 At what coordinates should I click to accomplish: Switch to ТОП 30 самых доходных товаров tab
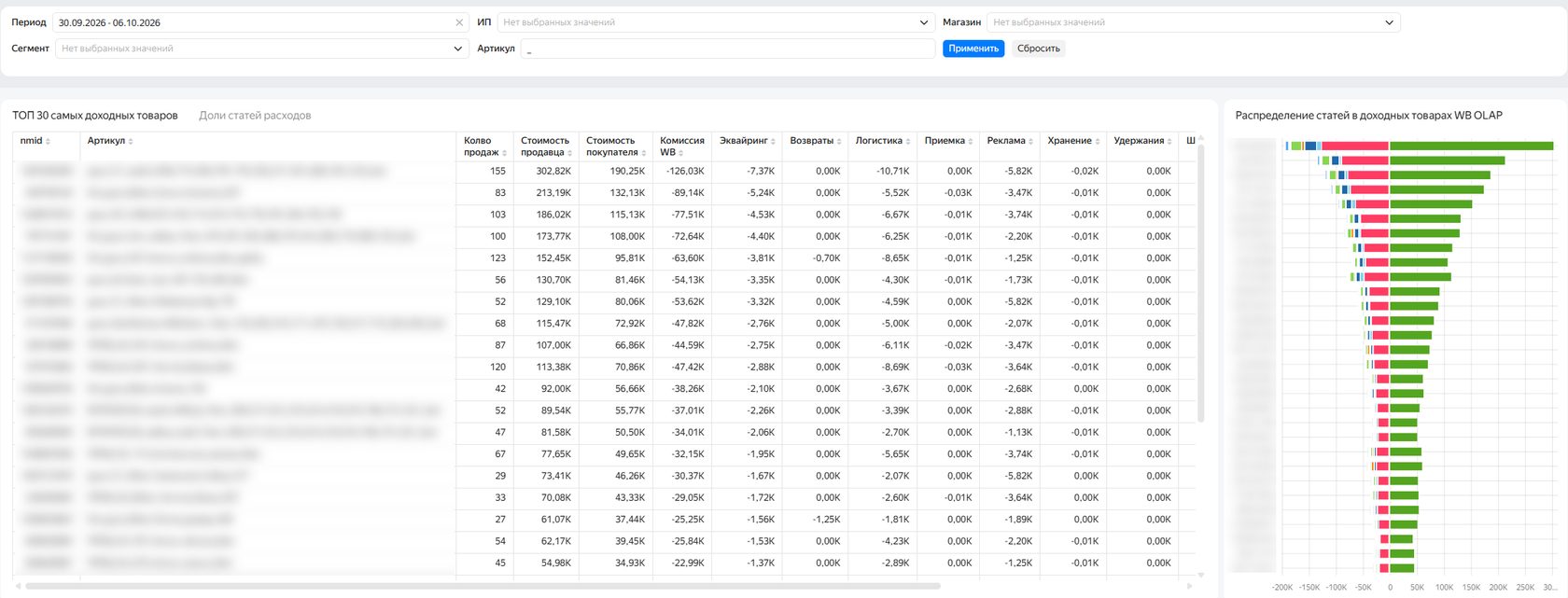coord(95,116)
